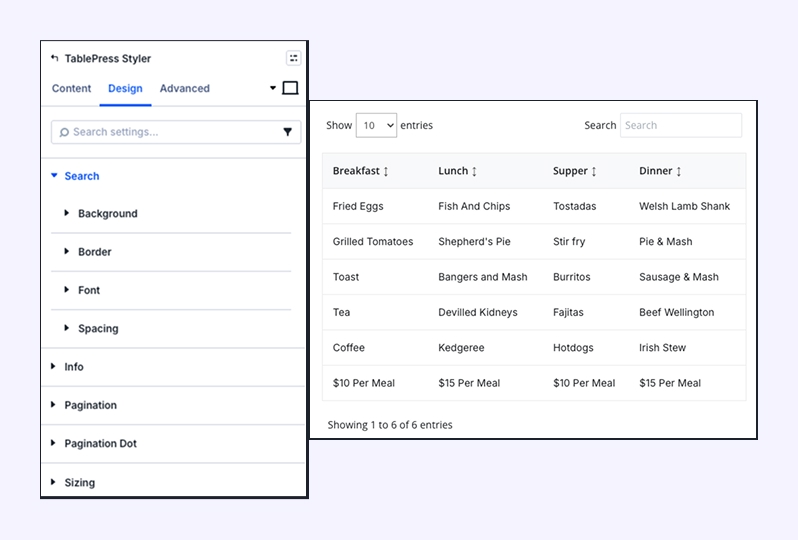Select the Design tab

[125, 89]
